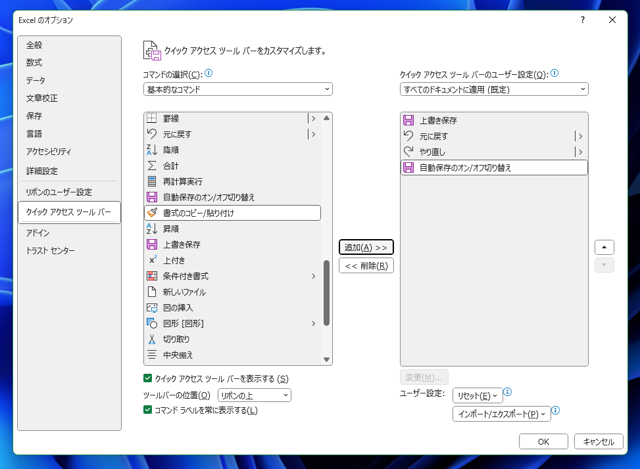This screenshot has height=469, width=640.
Task: Click the << 削除(R) button
Action: [x=366, y=266]
